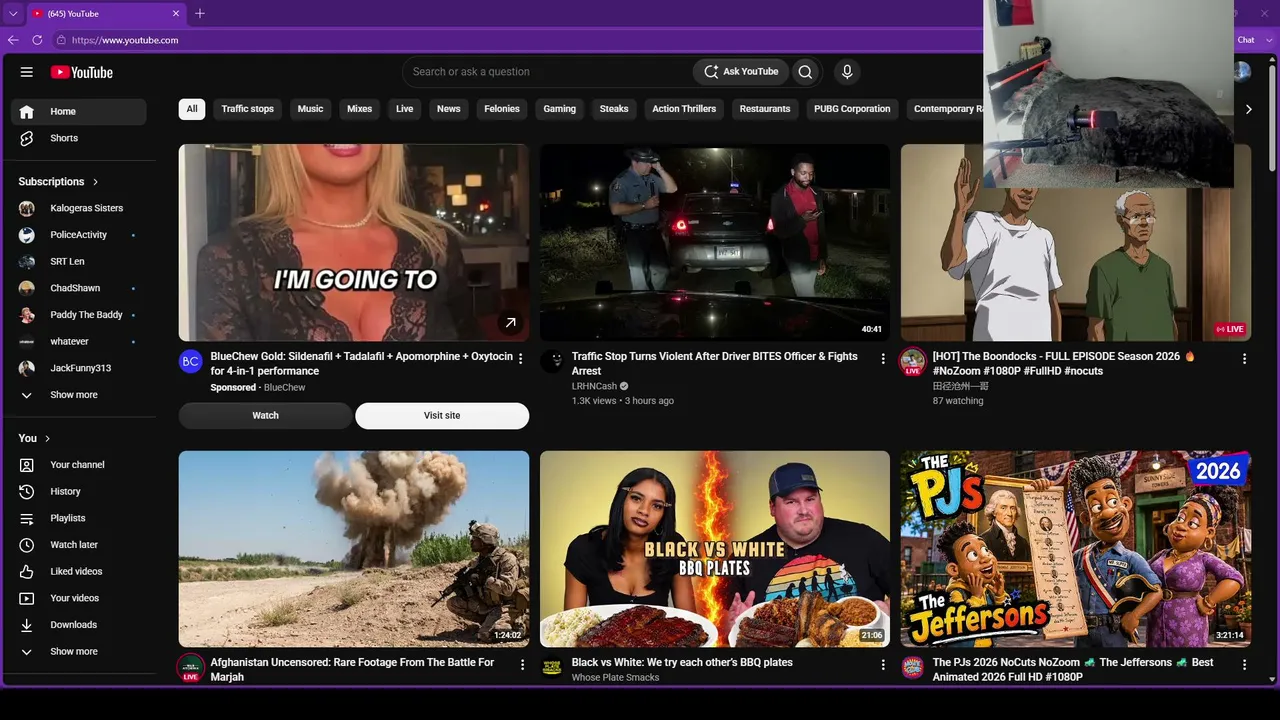This screenshot has height=720, width=1280.
Task: Show more channels under Subscriptions
Action: click(x=79, y=395)
